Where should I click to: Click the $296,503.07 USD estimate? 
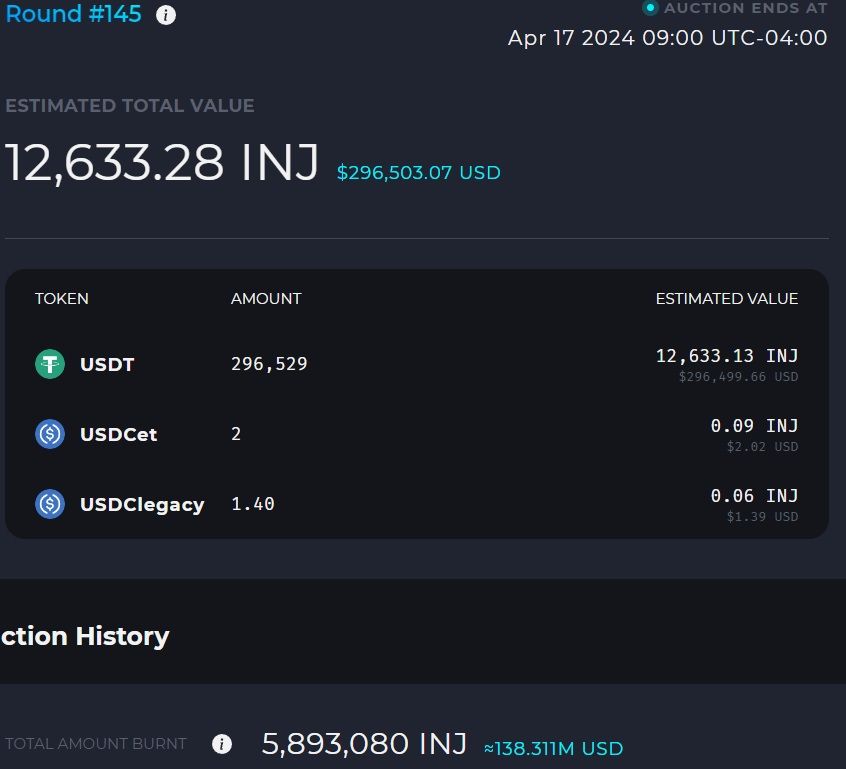pos(418,173)
